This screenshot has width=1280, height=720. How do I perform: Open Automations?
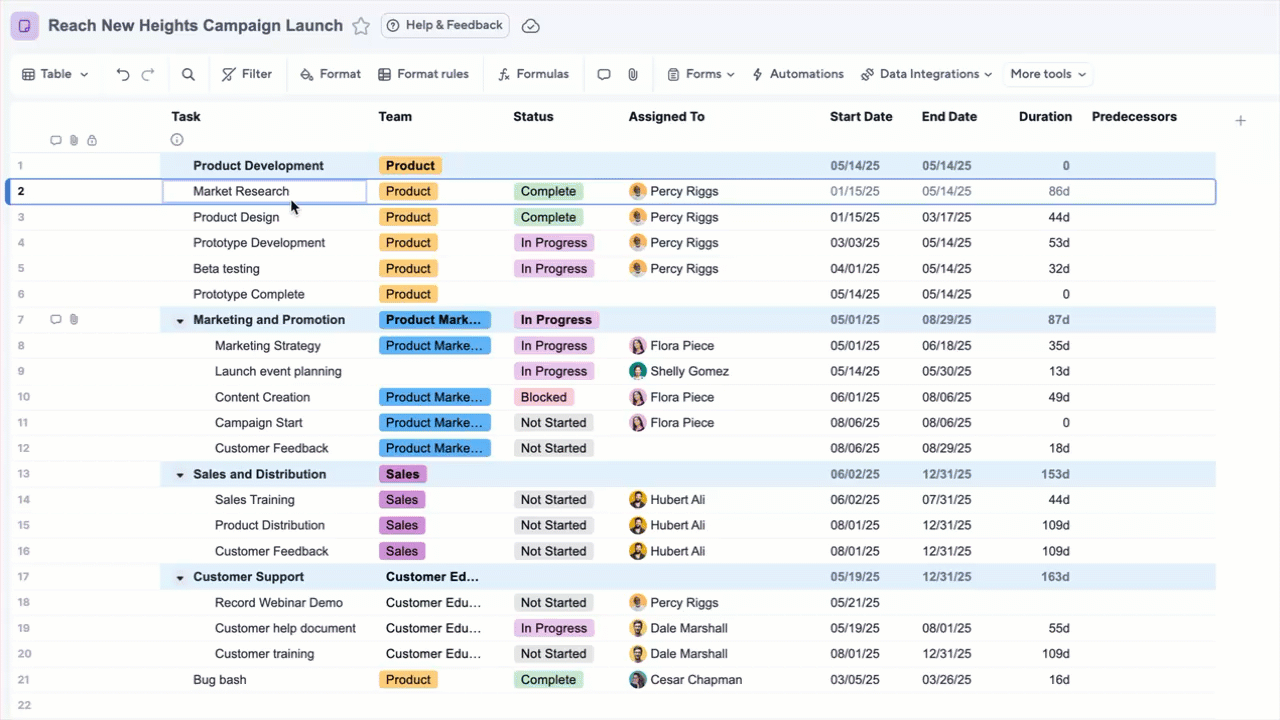click(x=798, y=74)
